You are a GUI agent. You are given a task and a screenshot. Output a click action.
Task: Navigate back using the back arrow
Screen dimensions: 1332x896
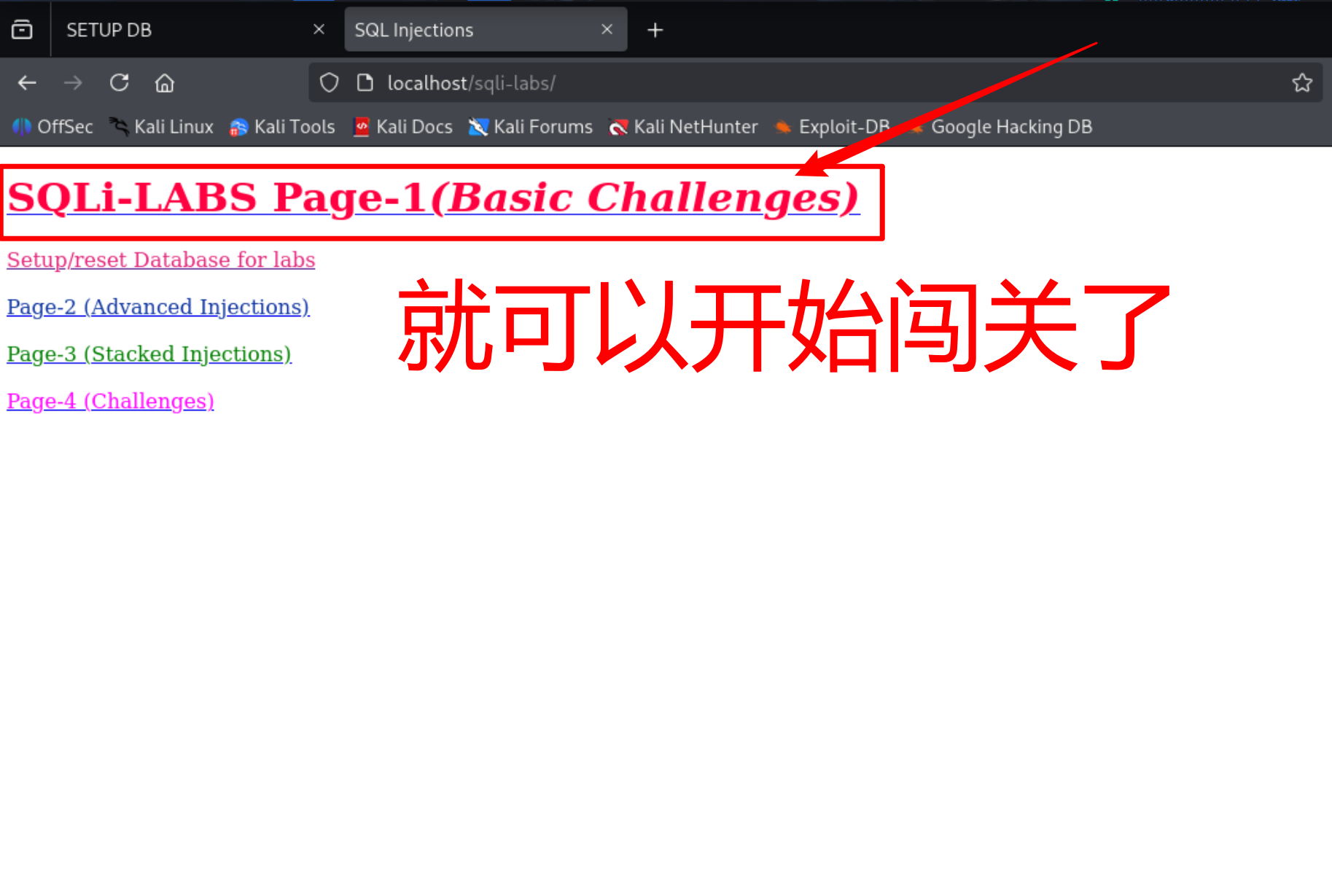pos(27,82)
